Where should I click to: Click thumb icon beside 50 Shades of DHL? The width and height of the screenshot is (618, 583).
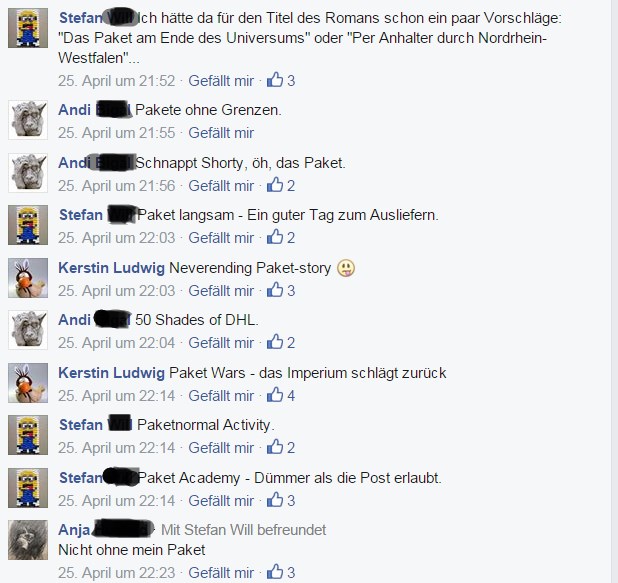(x=275, y=341)
